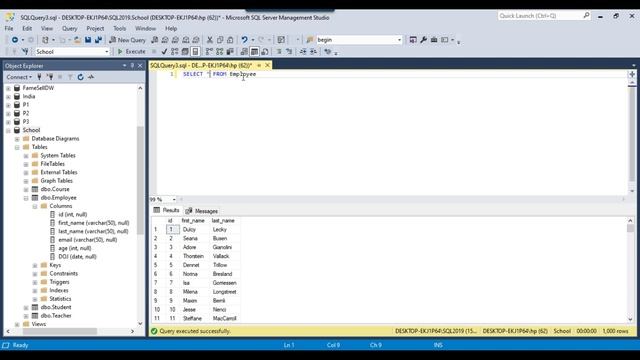The height and width of the screenshot is (360, 640).
Task: Expand the India database node
Action: pyautogui.click(x=8, y=97)
